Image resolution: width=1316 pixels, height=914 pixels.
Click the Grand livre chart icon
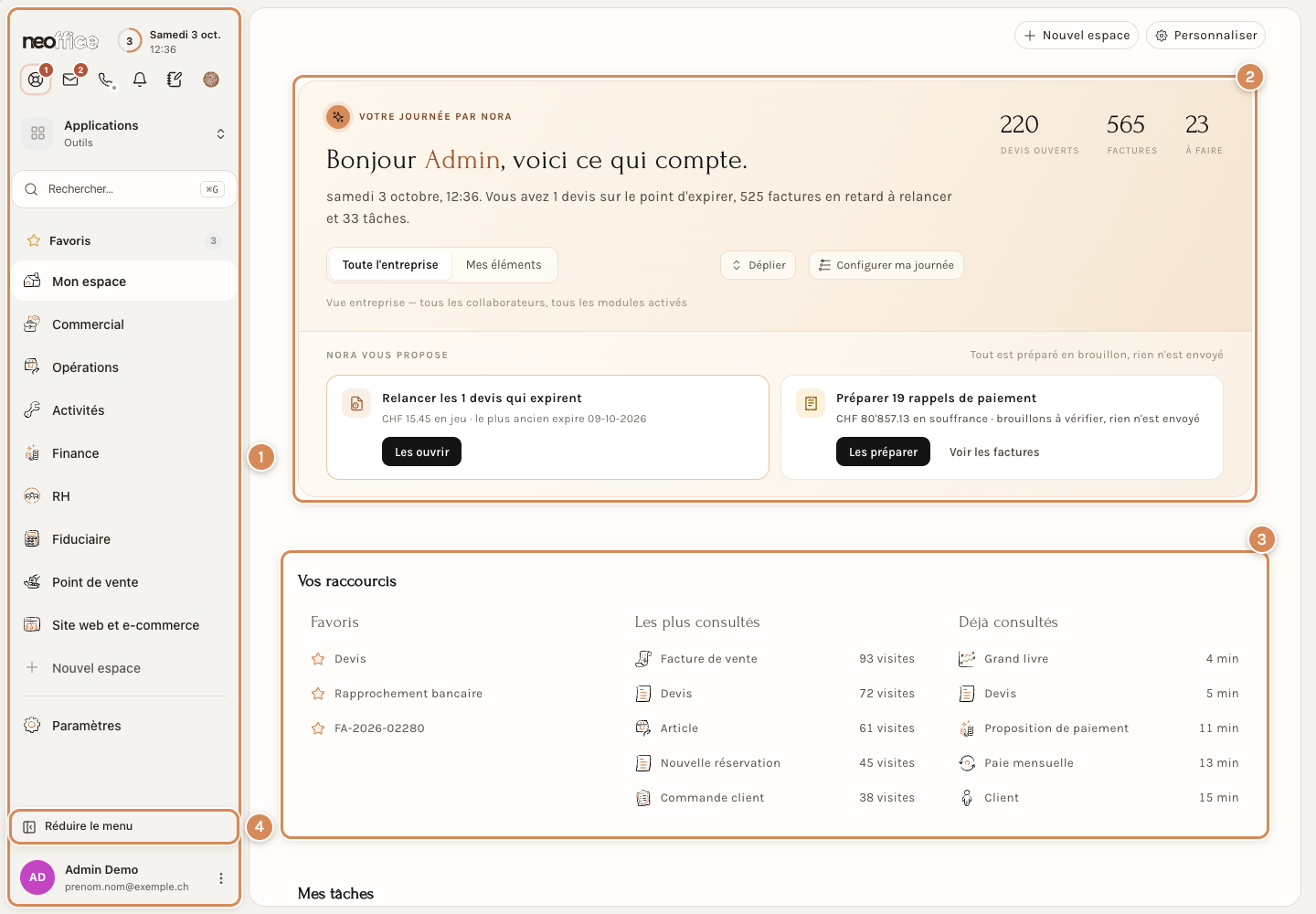tap(967, 659)
